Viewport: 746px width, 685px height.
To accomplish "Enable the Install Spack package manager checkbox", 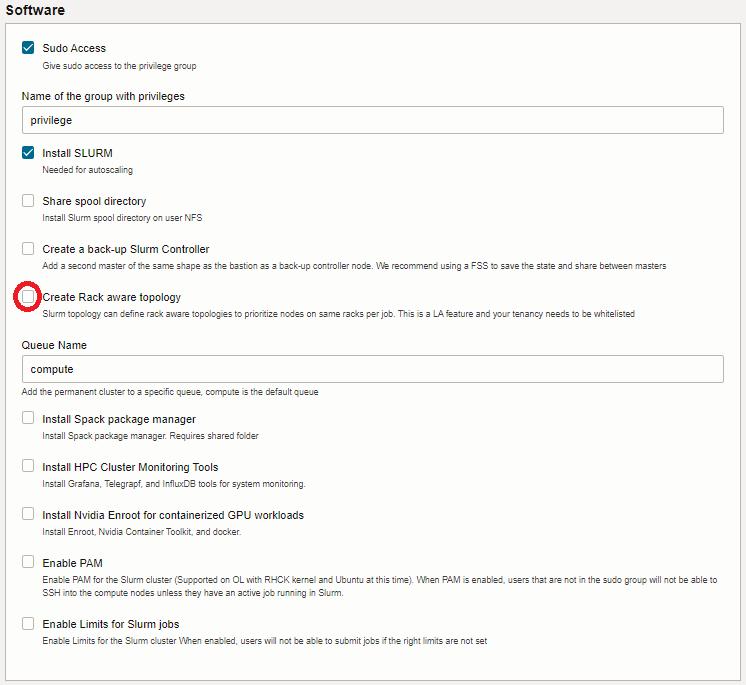I will [28, 419].
